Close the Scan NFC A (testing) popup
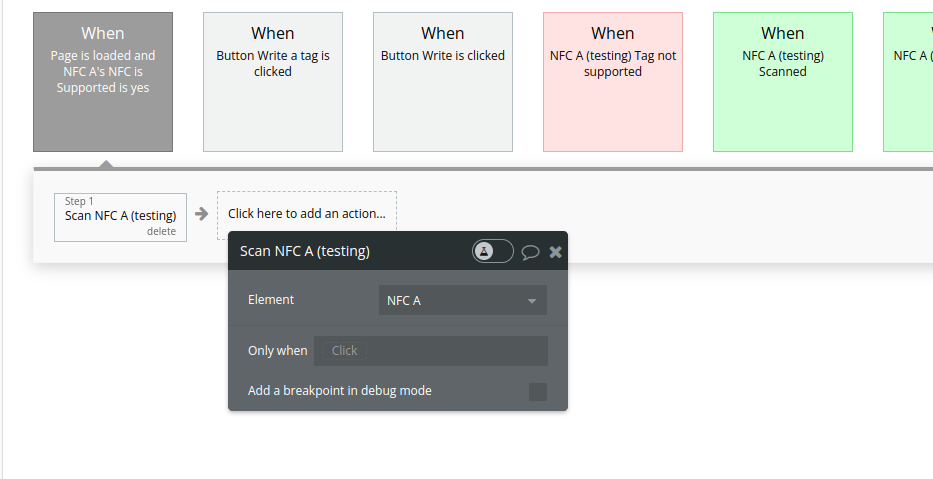Screen dimensions: 933x479 pos(556,252)
